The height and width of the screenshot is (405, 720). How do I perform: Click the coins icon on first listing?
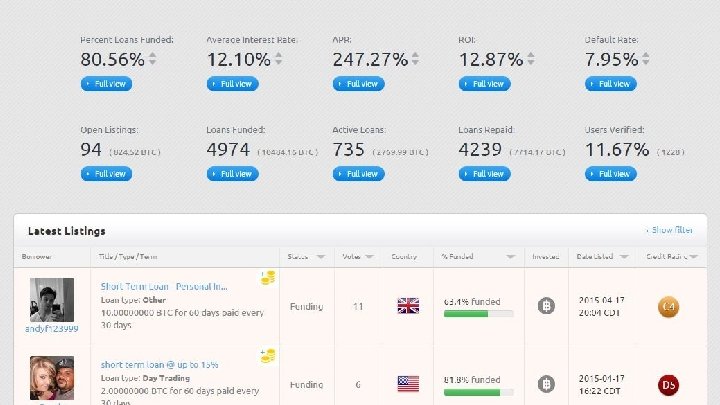[268, 278]
